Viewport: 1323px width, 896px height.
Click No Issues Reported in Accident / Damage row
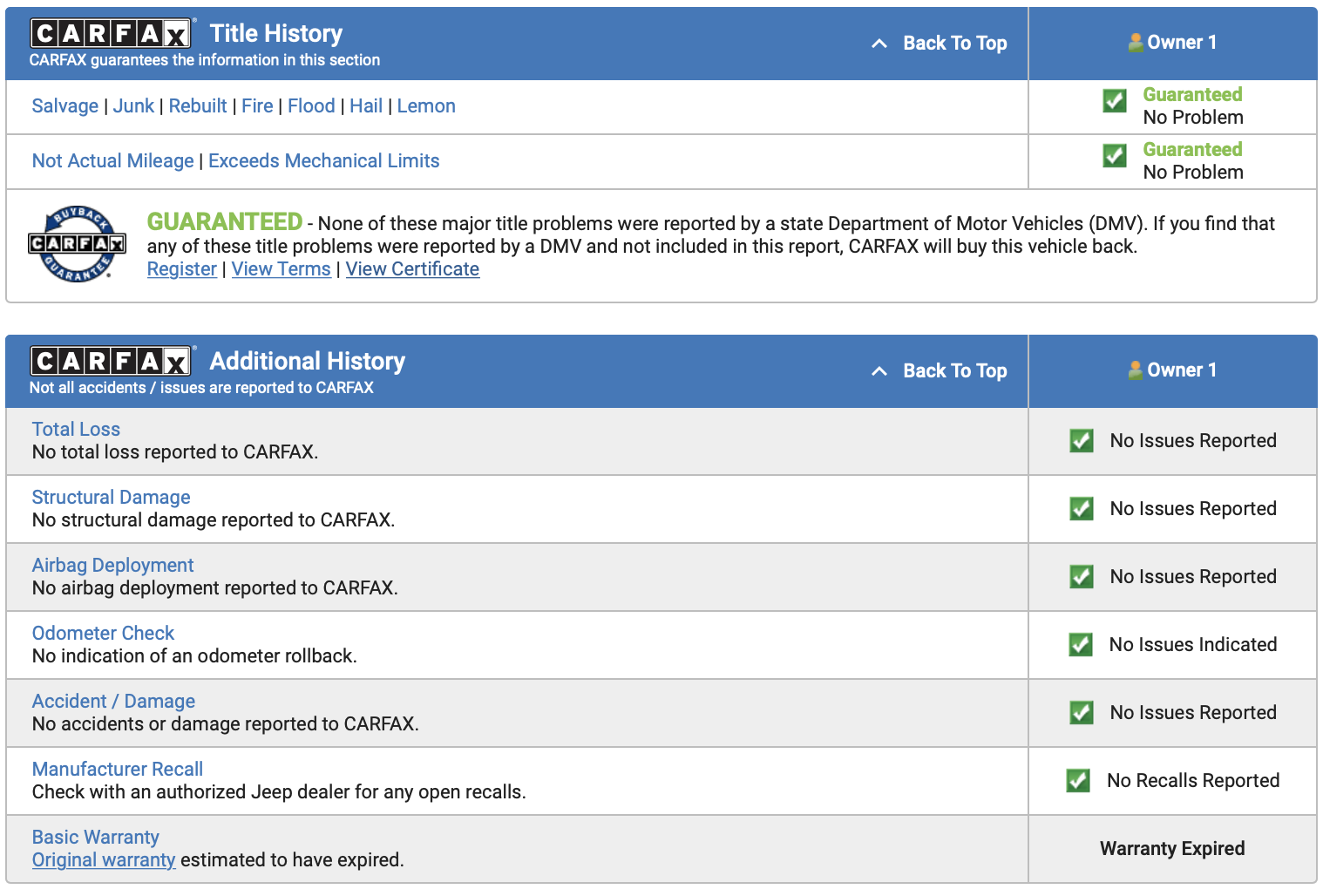pyautogui.click(x=1193, y=713)
